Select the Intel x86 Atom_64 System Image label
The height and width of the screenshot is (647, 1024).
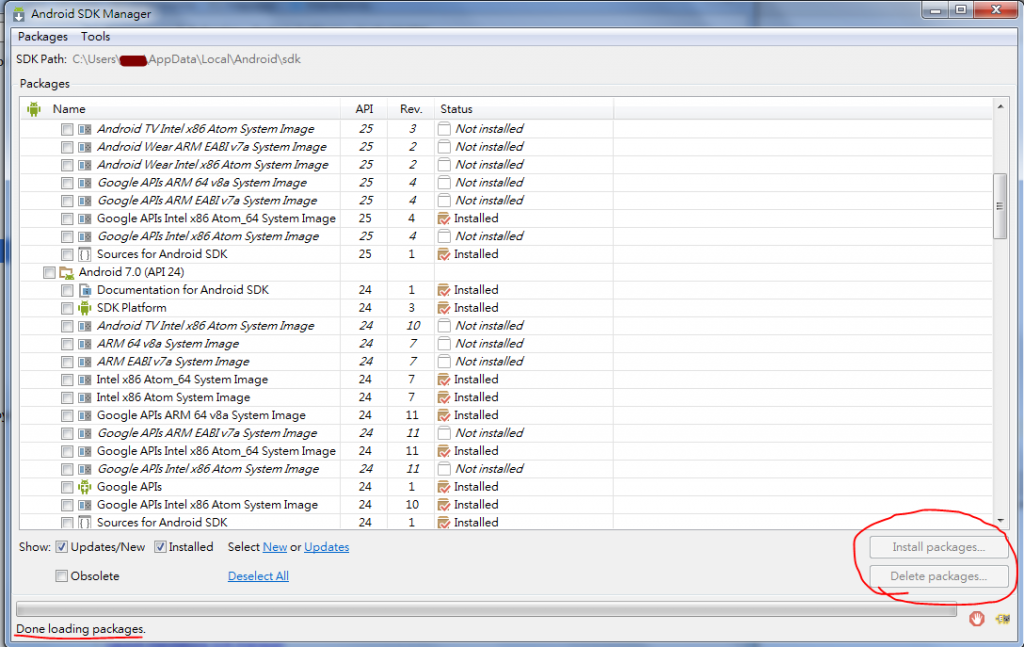coord(182,379)
